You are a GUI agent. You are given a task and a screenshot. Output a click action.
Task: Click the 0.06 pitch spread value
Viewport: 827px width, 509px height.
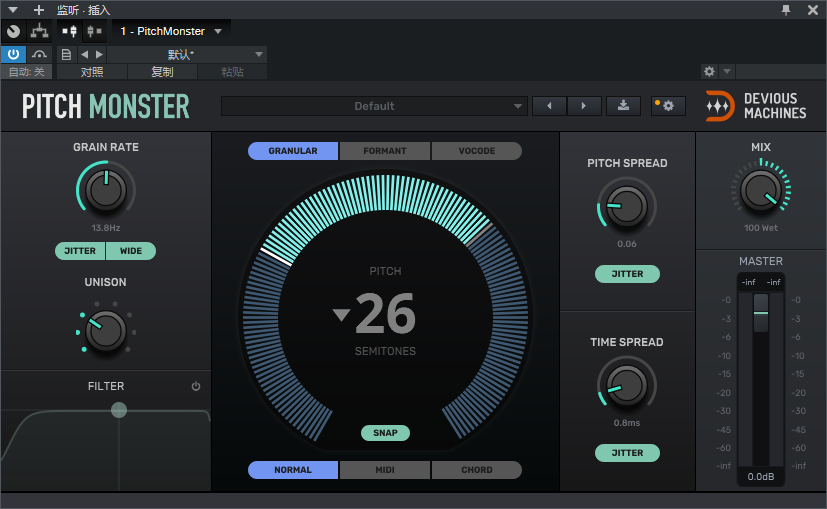pyautogui.click(x=627, y=244)
